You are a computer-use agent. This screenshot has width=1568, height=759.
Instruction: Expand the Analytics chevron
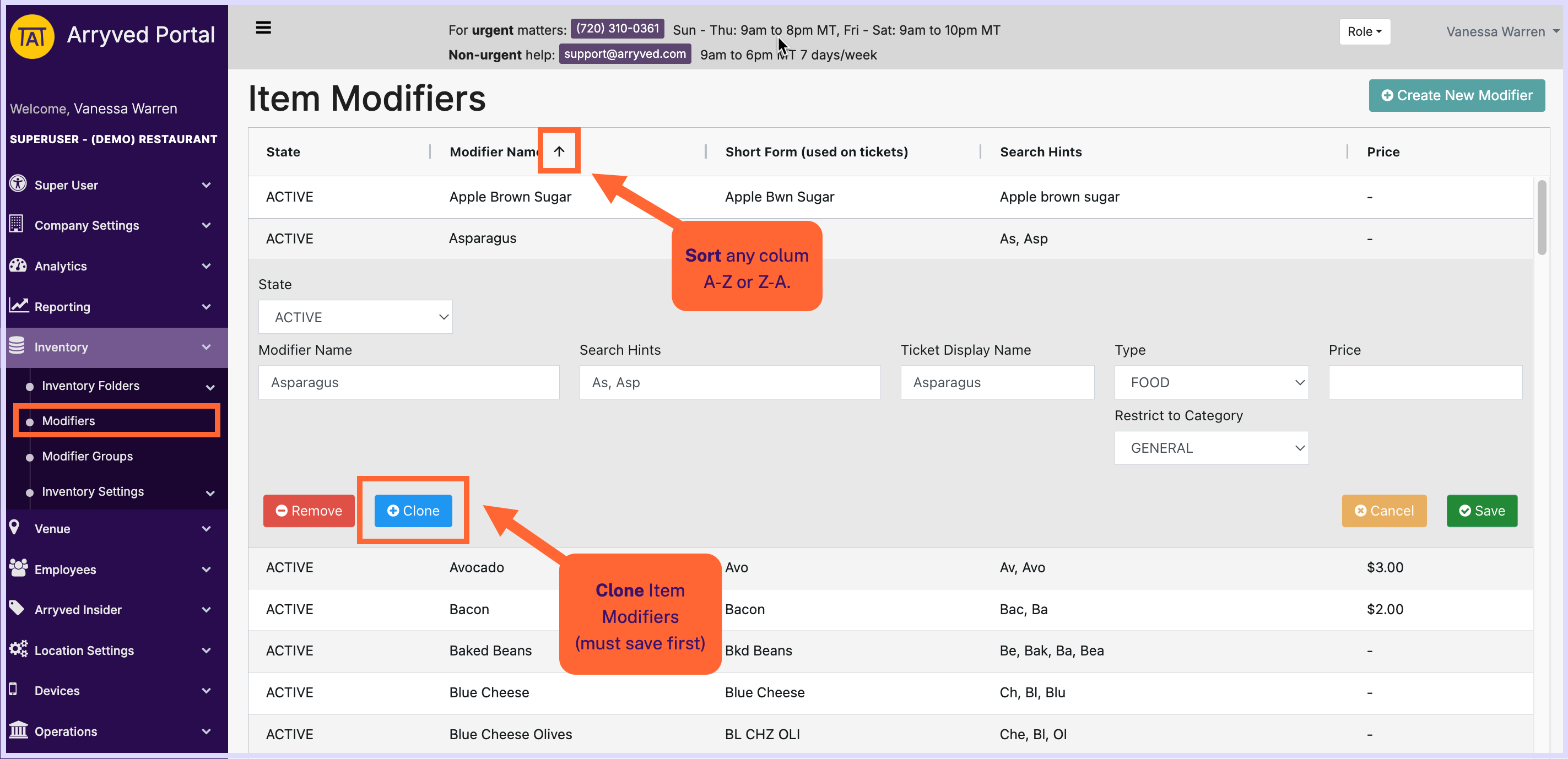click(207, 266)
